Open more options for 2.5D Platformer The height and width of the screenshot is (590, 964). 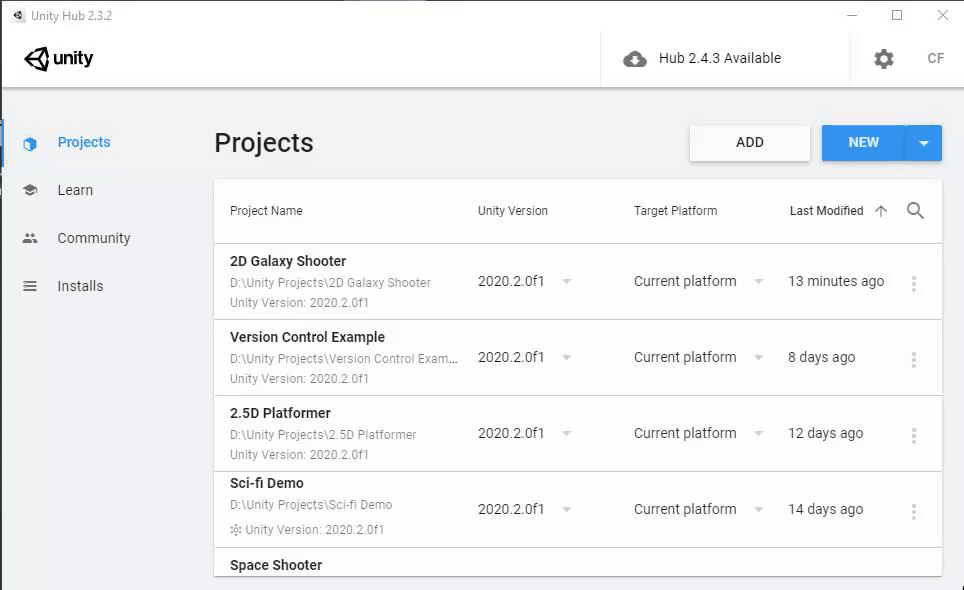click(x=914, y=436)
